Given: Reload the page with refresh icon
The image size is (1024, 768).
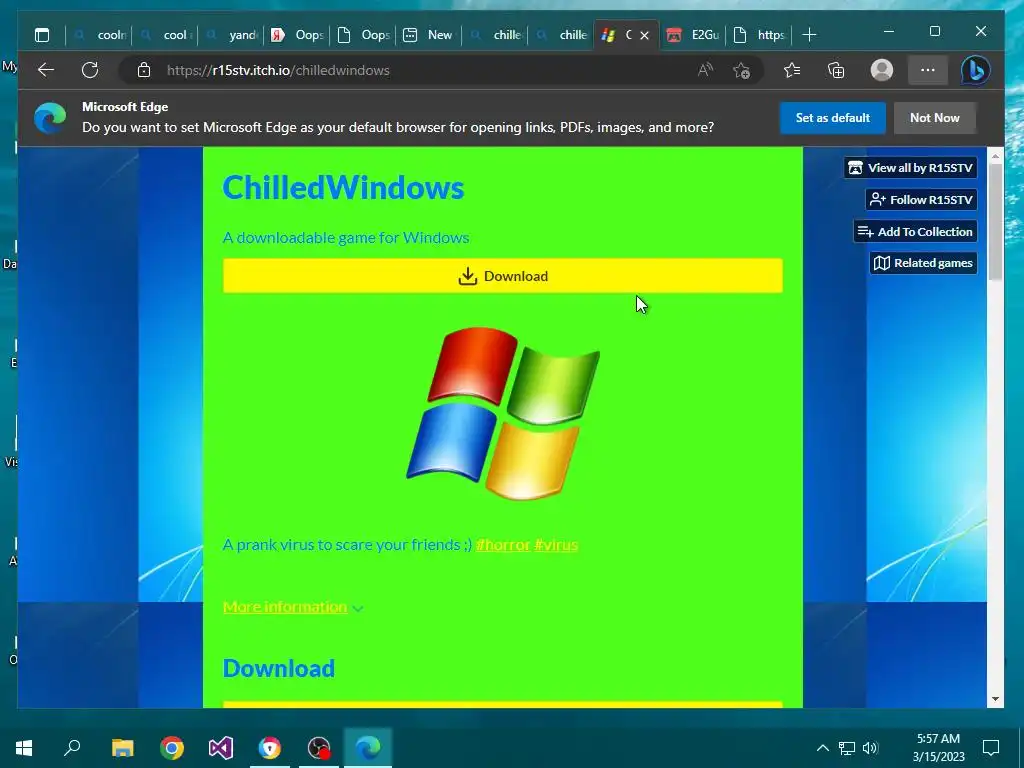Looking at the screenshot, I should [x=89, y=70].
